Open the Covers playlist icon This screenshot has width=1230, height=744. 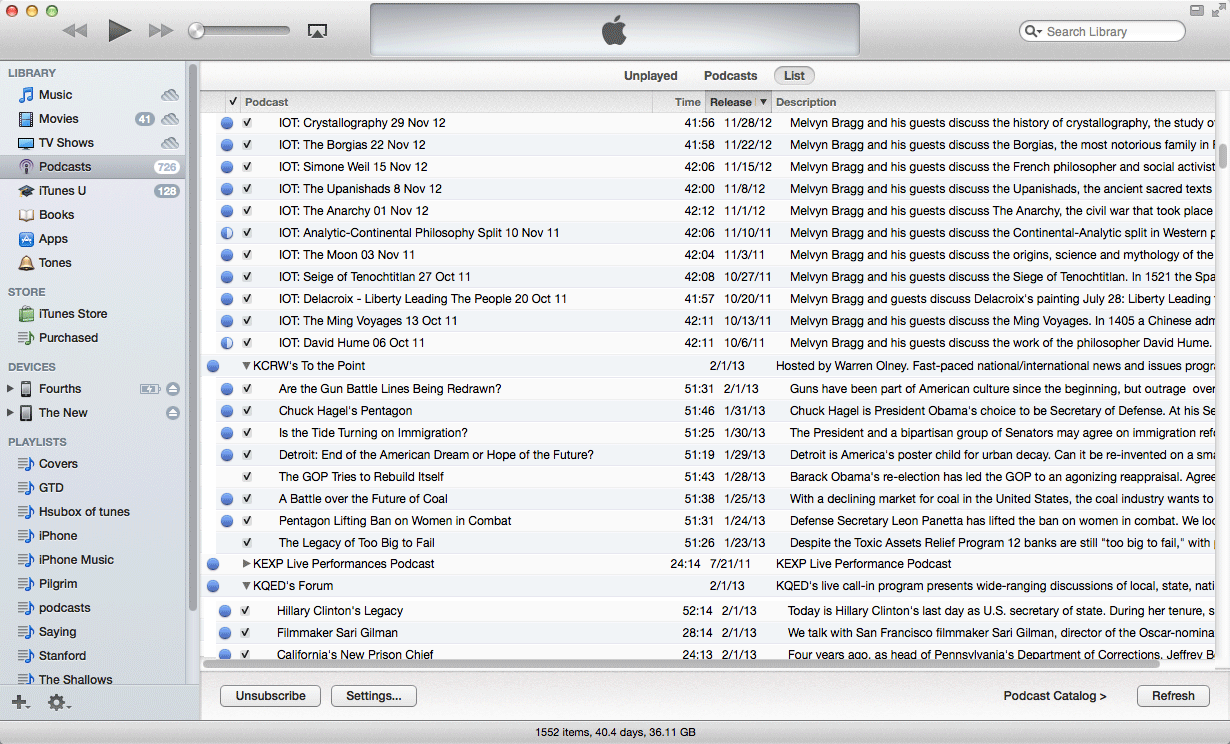(x=27, y=464)
